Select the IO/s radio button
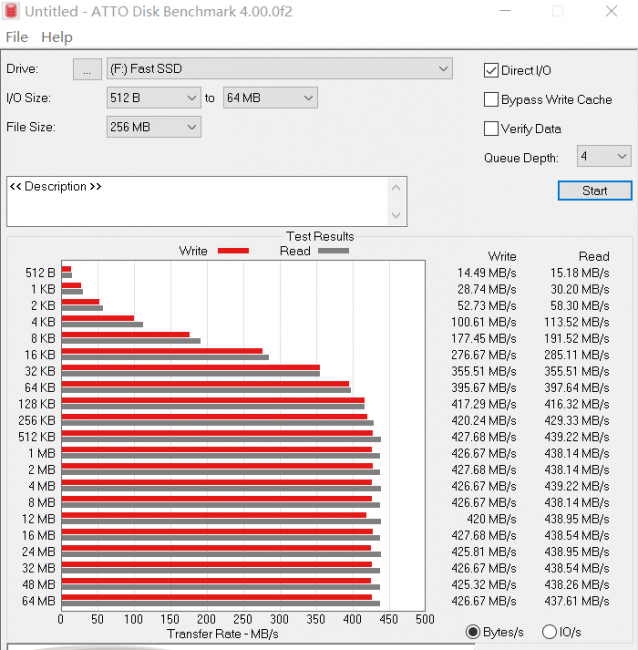Screen dimensions: 638x650 point(549,632)
